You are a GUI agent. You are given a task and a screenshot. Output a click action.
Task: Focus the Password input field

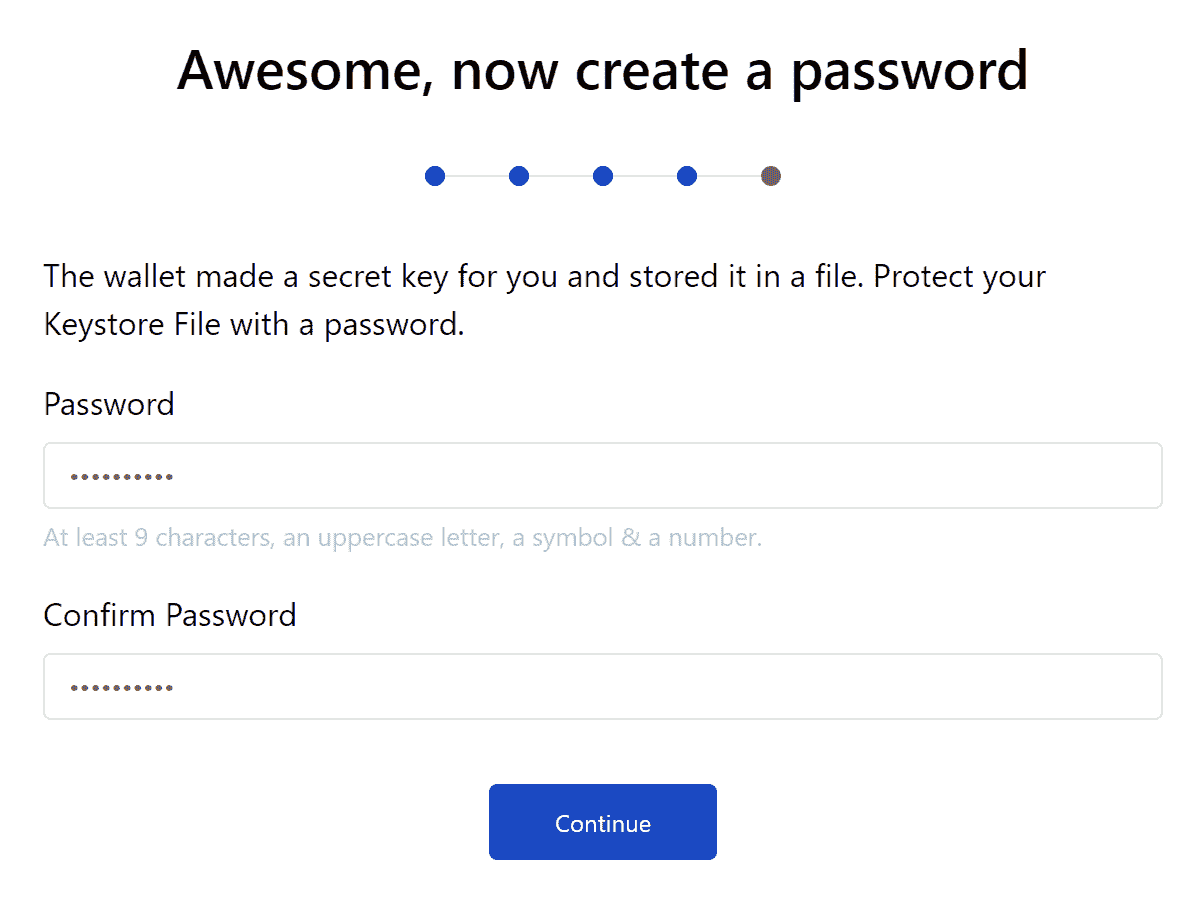click(x=602, y=476)
